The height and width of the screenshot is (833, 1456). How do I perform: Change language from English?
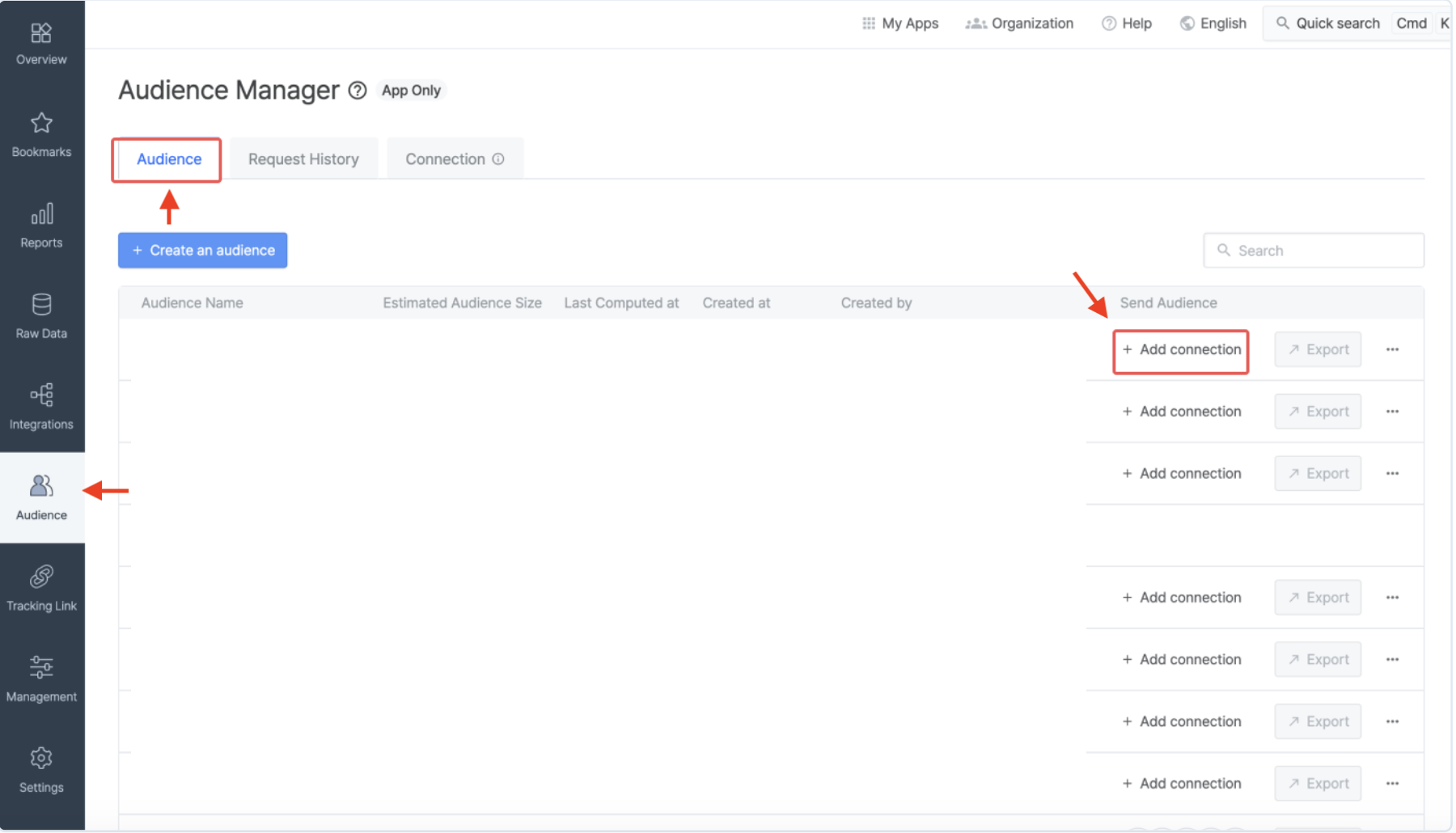click(1213, 23)
